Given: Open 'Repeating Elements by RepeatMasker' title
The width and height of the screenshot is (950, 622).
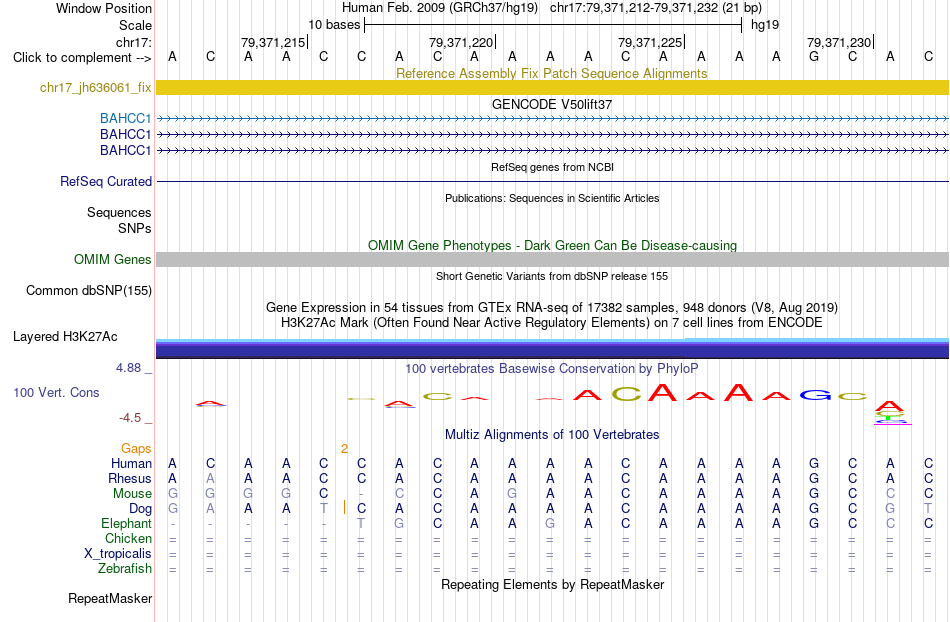Looking at the screenshot, I should pos(552,585).
